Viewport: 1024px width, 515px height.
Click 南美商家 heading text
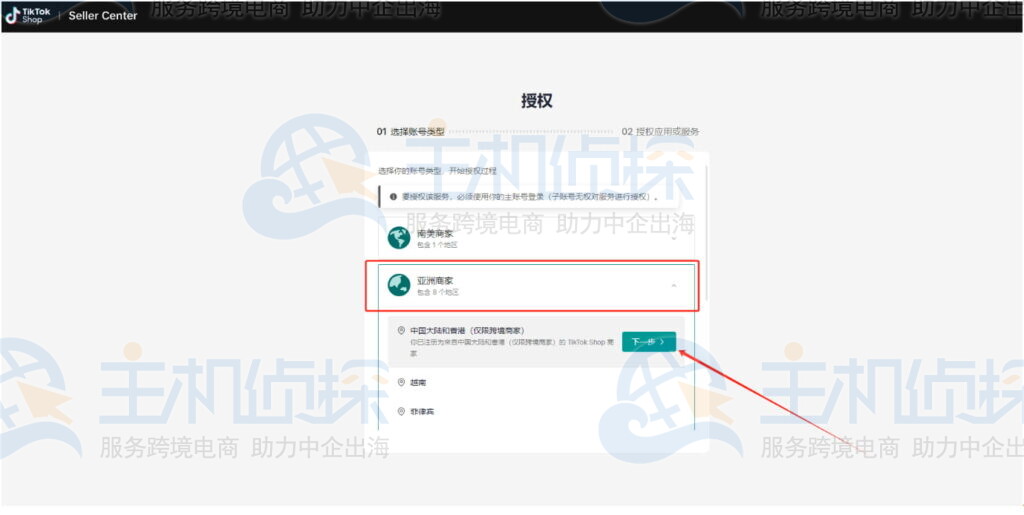(435, 233)
